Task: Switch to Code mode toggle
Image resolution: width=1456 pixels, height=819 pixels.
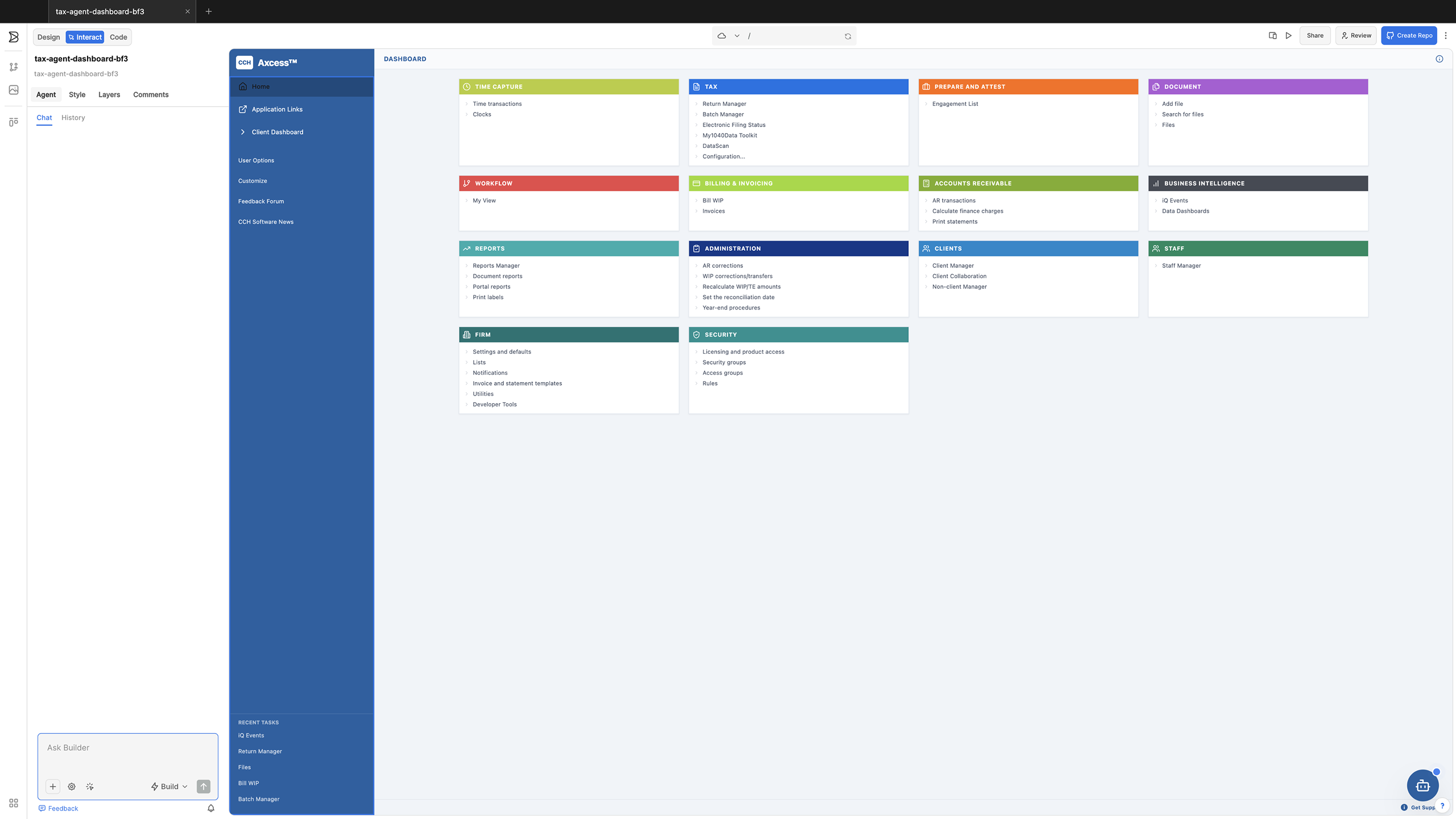Action: point(118,37)
